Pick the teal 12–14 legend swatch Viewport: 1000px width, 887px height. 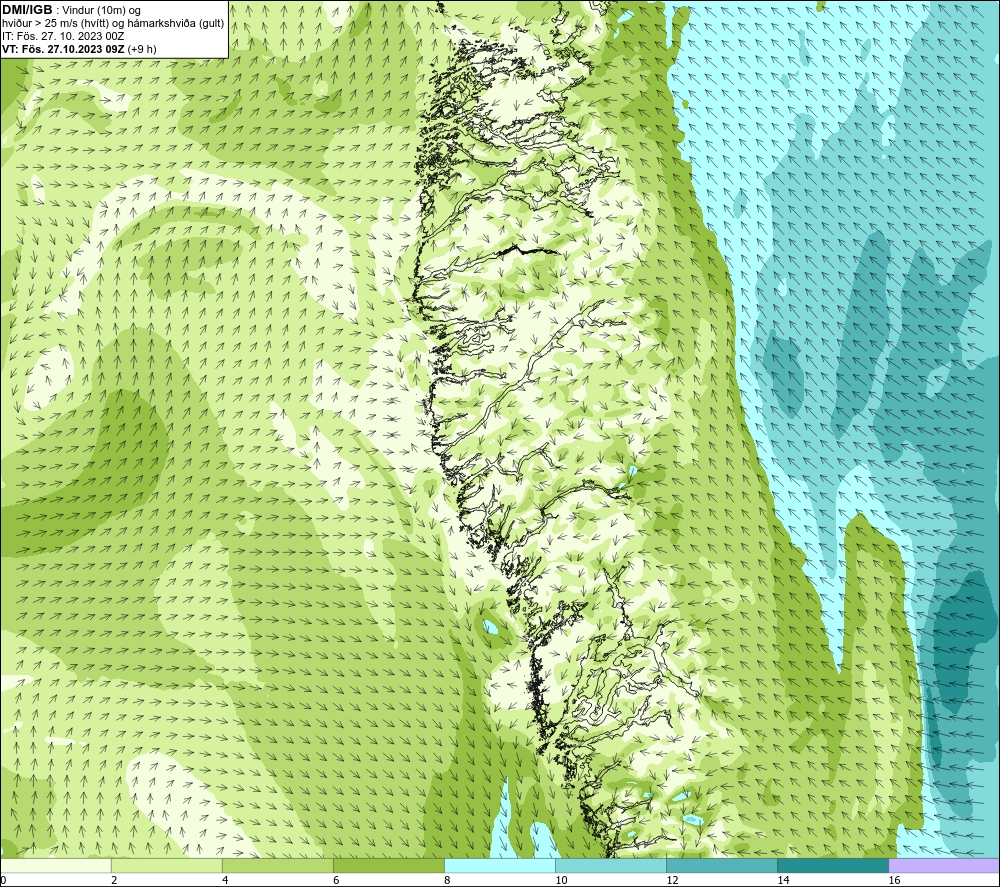point(721,865)
